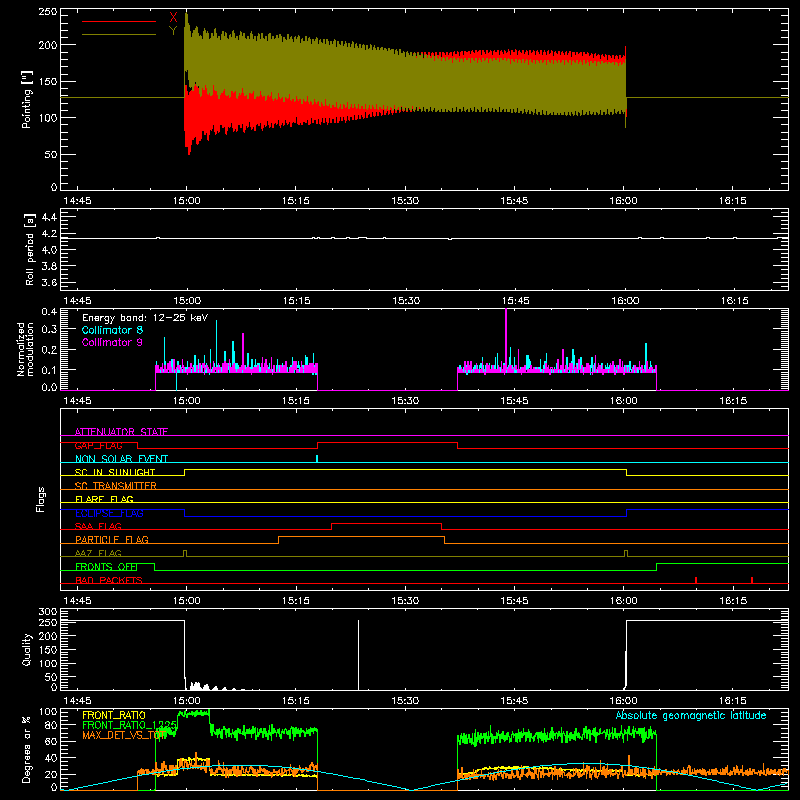Click the green FRONT_RATIO_1225 legend entry

click(129, 725)
